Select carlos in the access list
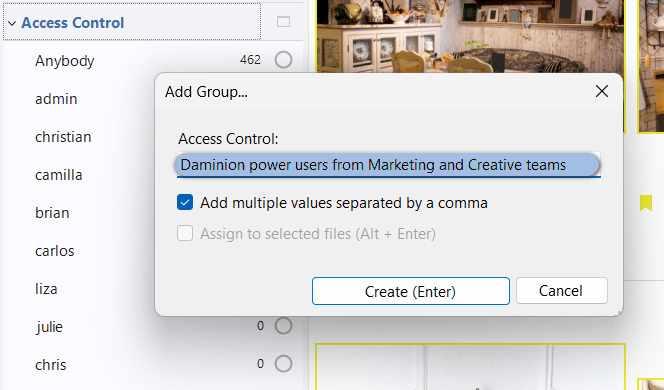The height and width of the screenshot is (390, 664). (x=55, y=251)
